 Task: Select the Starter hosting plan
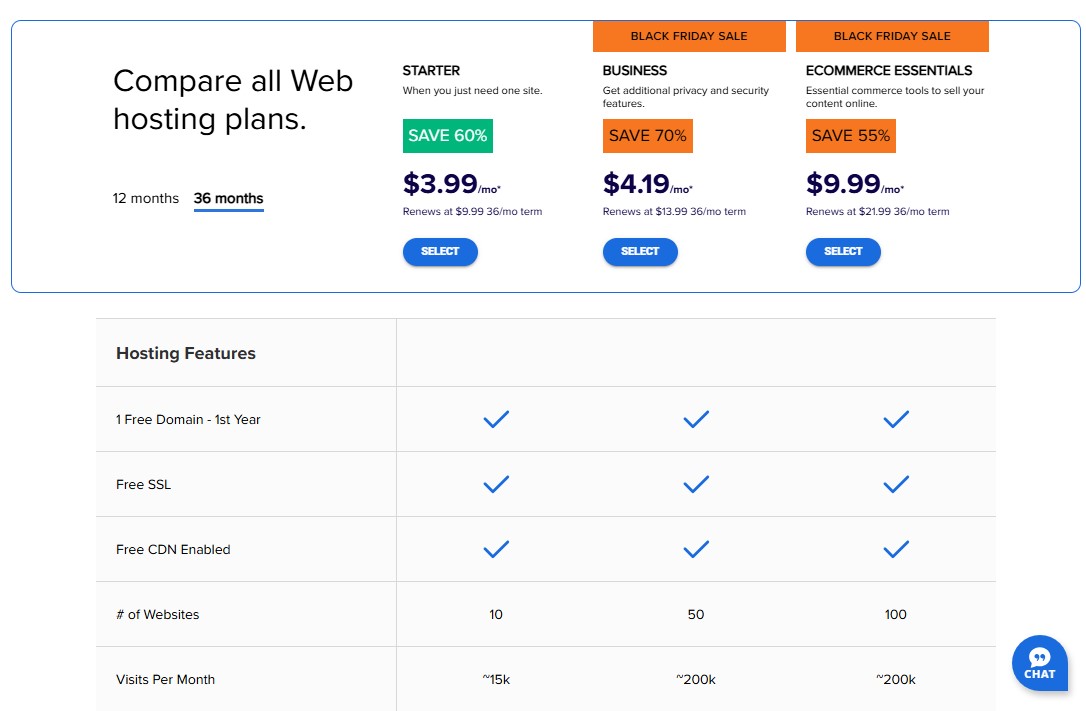(440, 252)
